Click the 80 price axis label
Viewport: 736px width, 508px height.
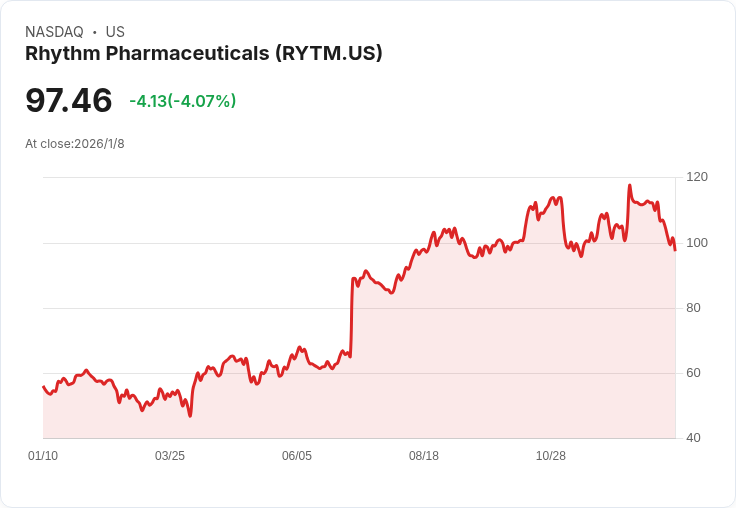pyautogui.click(x=693, y=308)
